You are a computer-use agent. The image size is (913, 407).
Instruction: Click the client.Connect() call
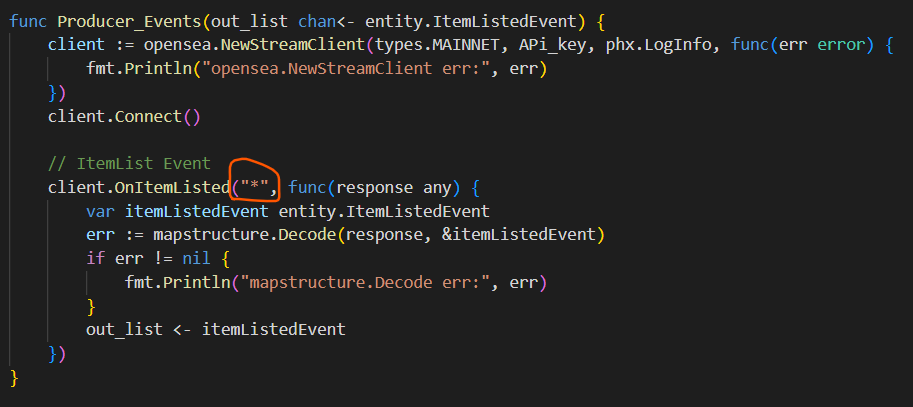(124, 116)
